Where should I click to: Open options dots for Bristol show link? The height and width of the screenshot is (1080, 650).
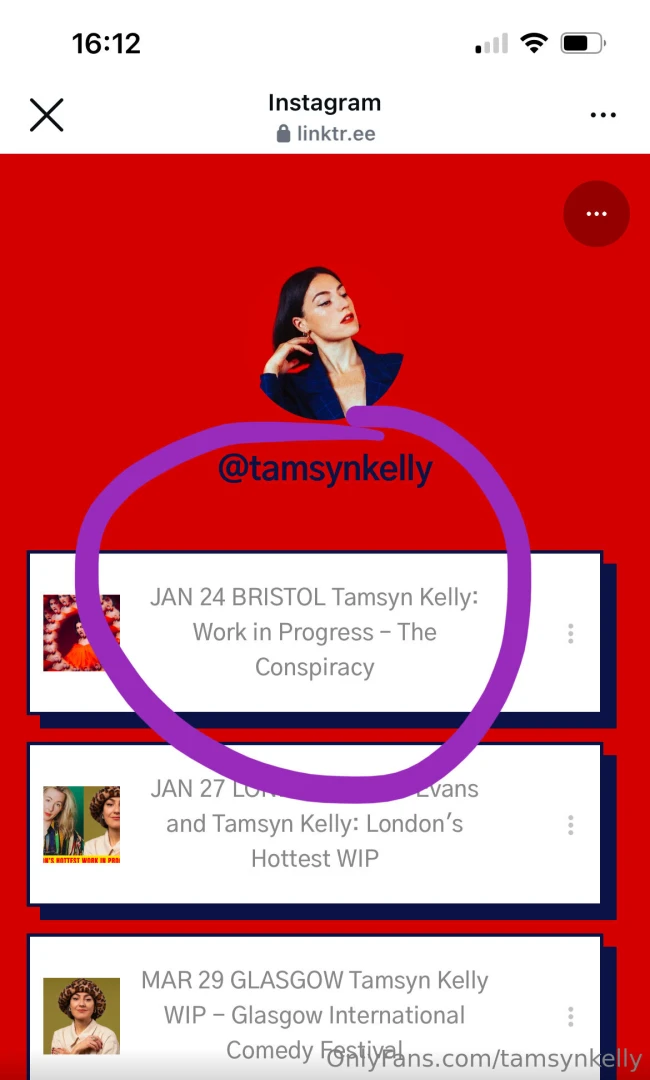[570, 634]
